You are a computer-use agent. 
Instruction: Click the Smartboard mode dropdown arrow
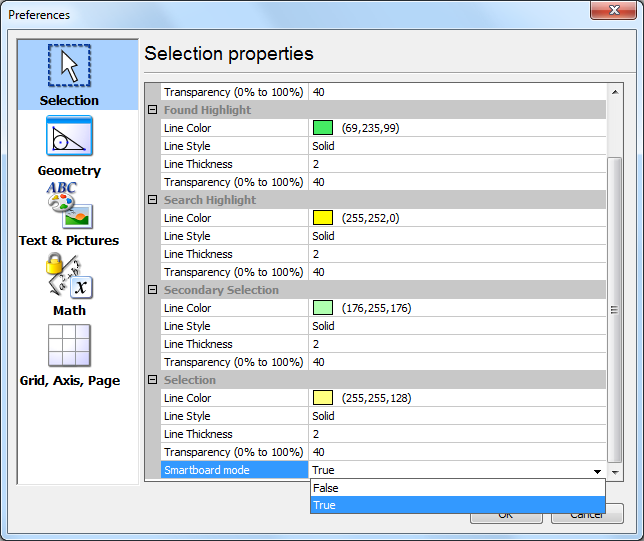point(597,470)
